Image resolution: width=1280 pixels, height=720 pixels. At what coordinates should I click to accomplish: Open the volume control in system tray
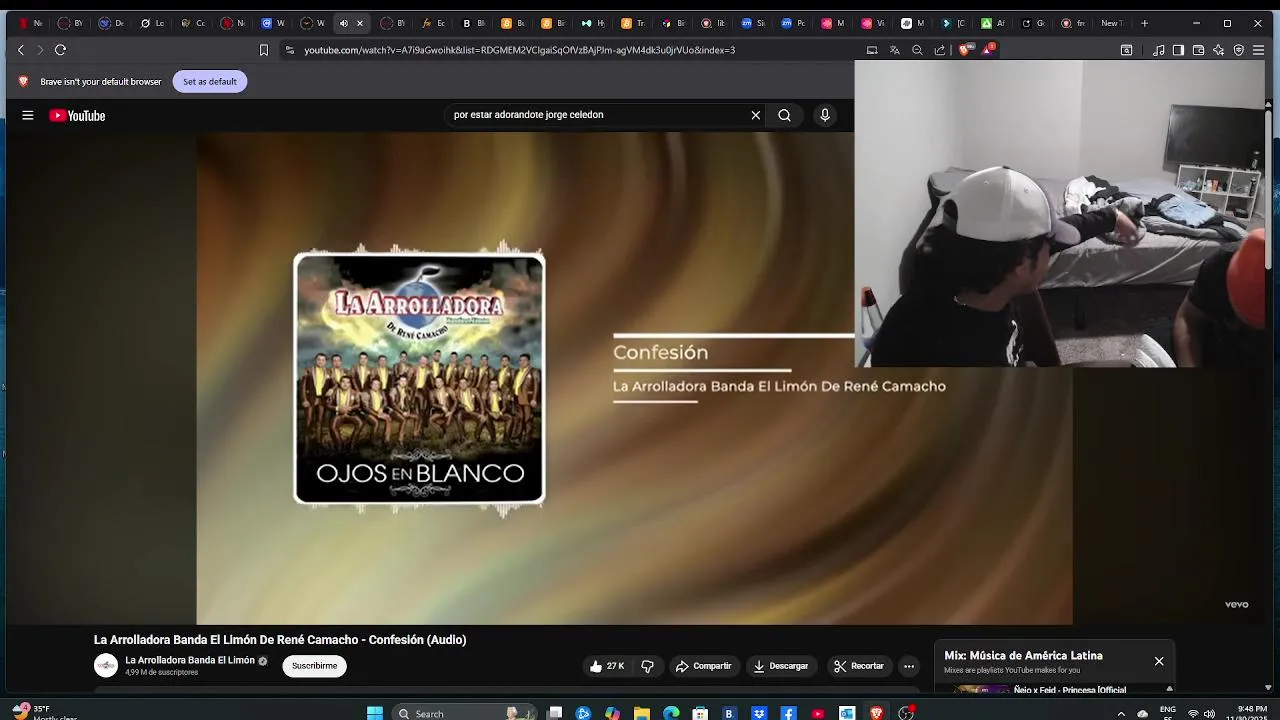coord(1209,714)
